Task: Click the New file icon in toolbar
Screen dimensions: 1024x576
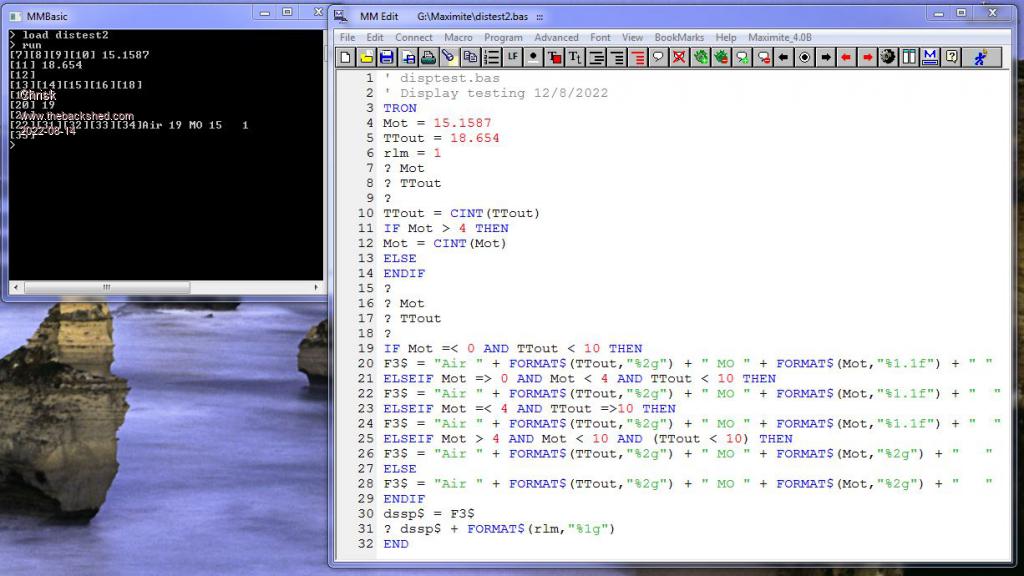Action: pyautogui.click(x=346, y=57)
